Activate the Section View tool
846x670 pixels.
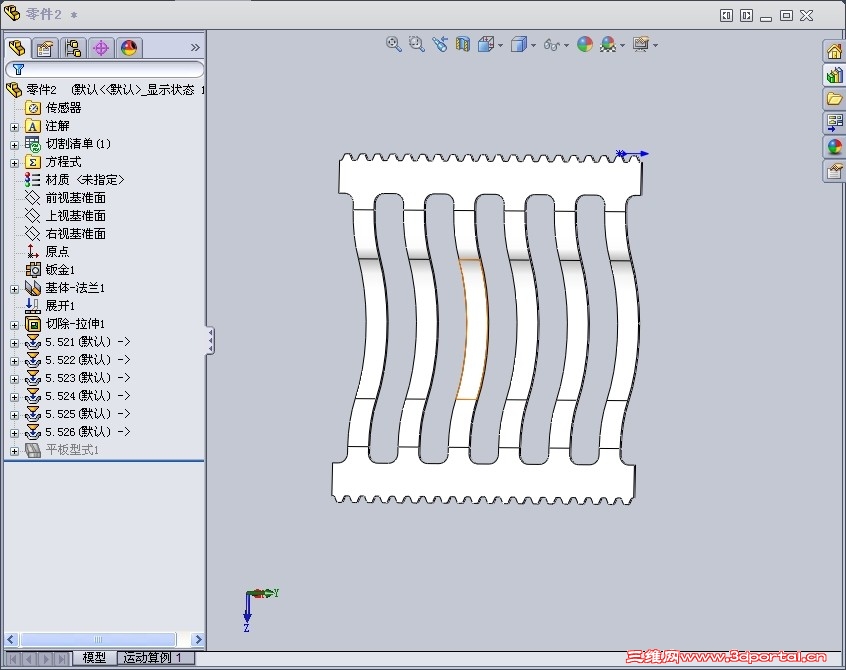(x=462, y=44)
